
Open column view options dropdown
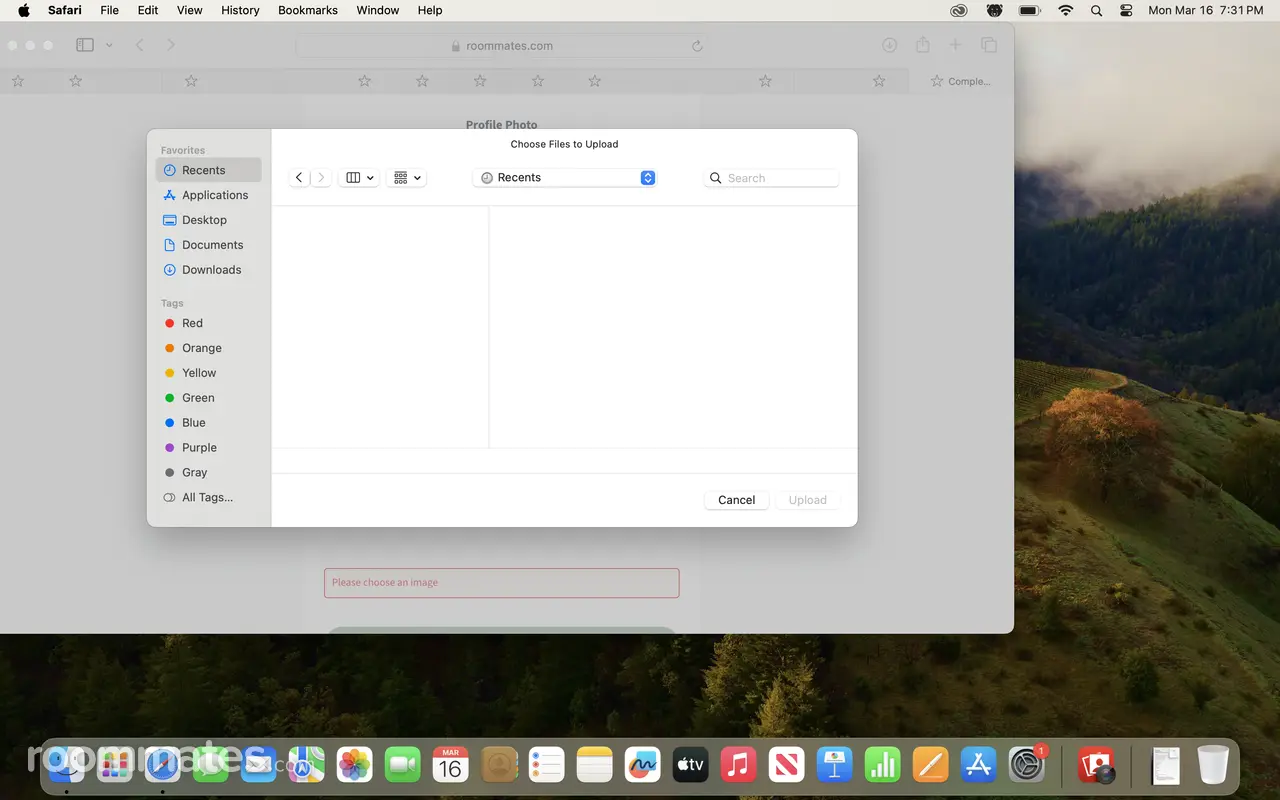pos(359,178)
